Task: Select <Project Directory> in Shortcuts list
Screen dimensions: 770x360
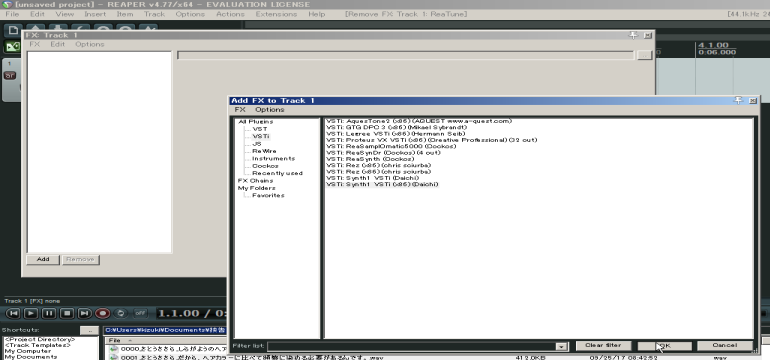Action: pyautogui.click(x=40, y=339)
